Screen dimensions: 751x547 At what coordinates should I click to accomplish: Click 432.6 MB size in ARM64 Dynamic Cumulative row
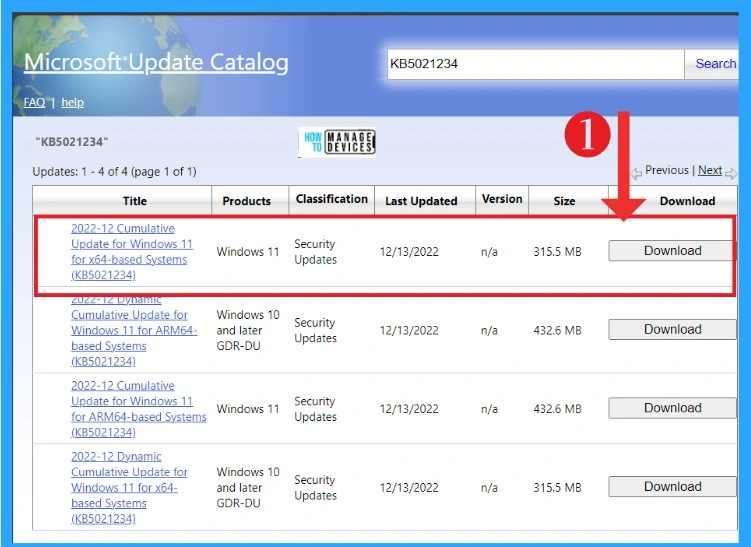coord(558,330)
